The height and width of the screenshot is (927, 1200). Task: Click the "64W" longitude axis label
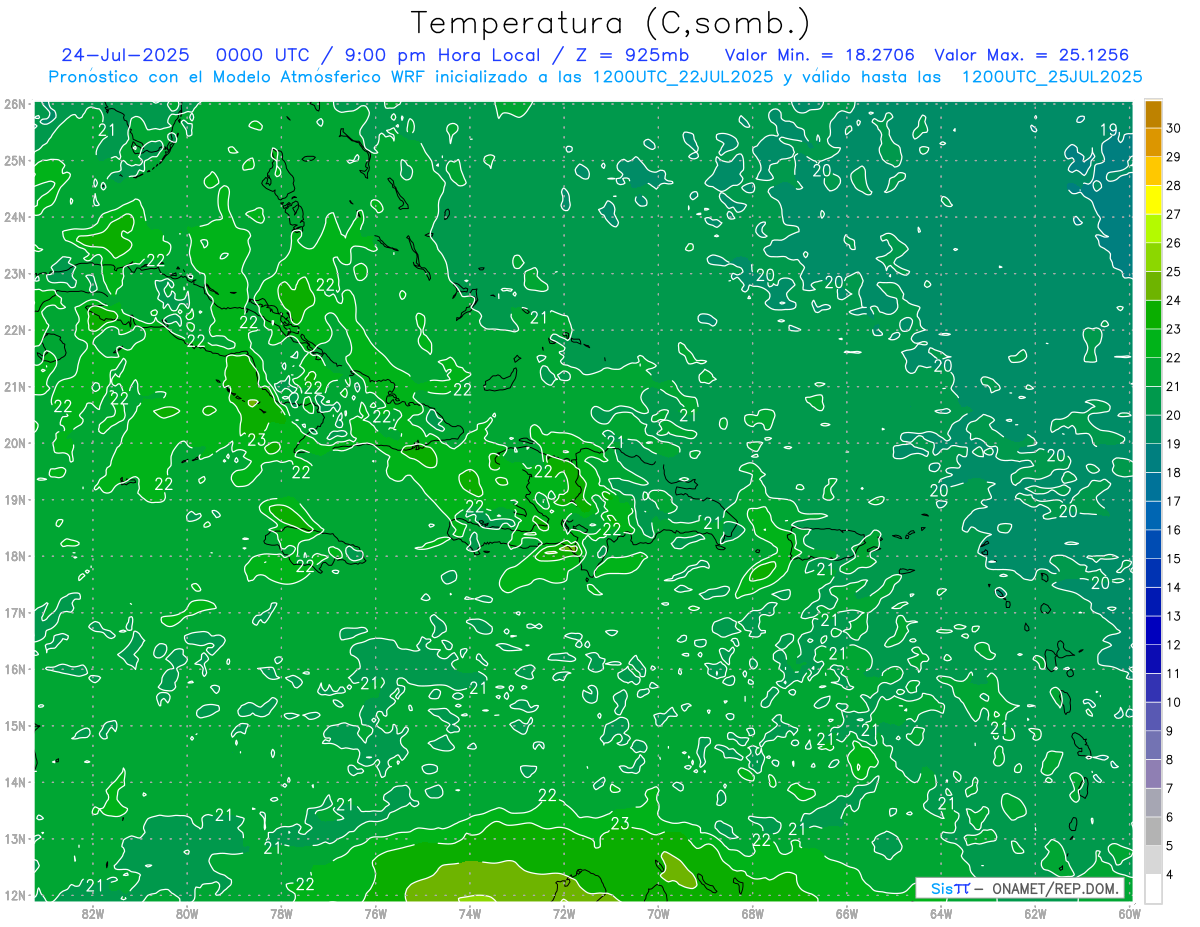[x=940, y=913]
